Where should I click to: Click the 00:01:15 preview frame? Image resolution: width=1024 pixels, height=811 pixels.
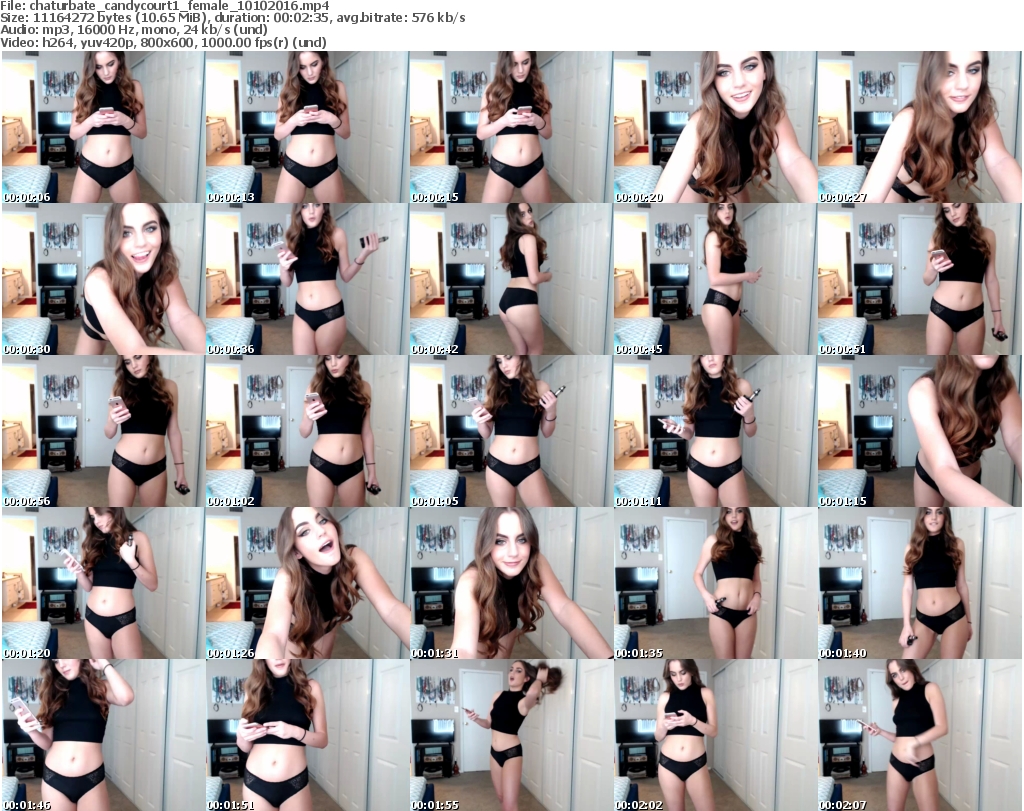[x=919, y=431]
